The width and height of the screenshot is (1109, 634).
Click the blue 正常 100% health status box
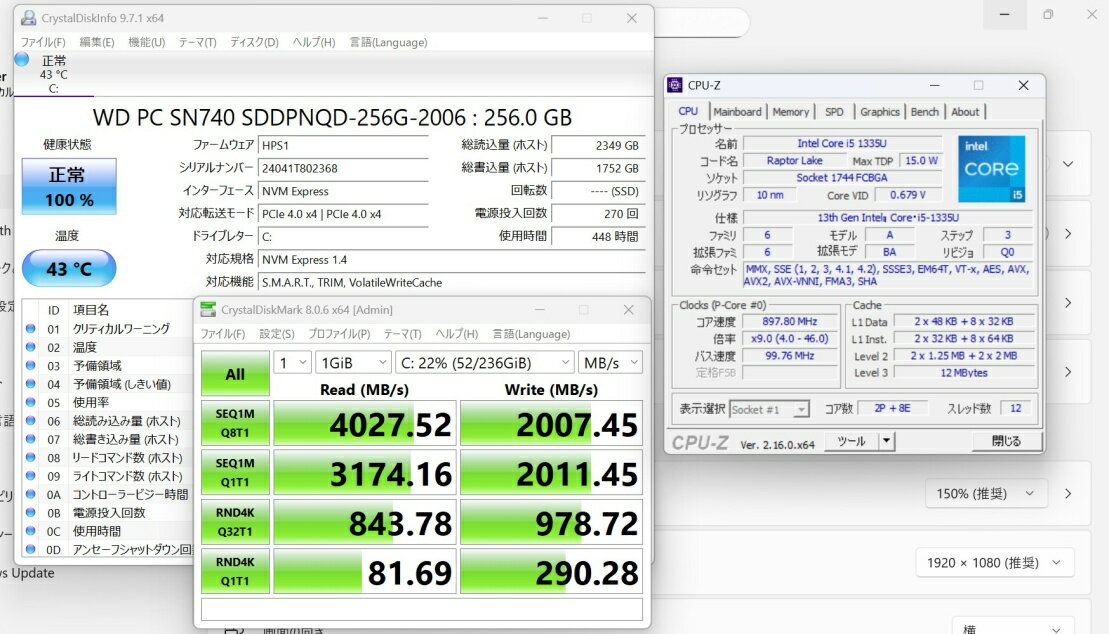pos(68,186)
